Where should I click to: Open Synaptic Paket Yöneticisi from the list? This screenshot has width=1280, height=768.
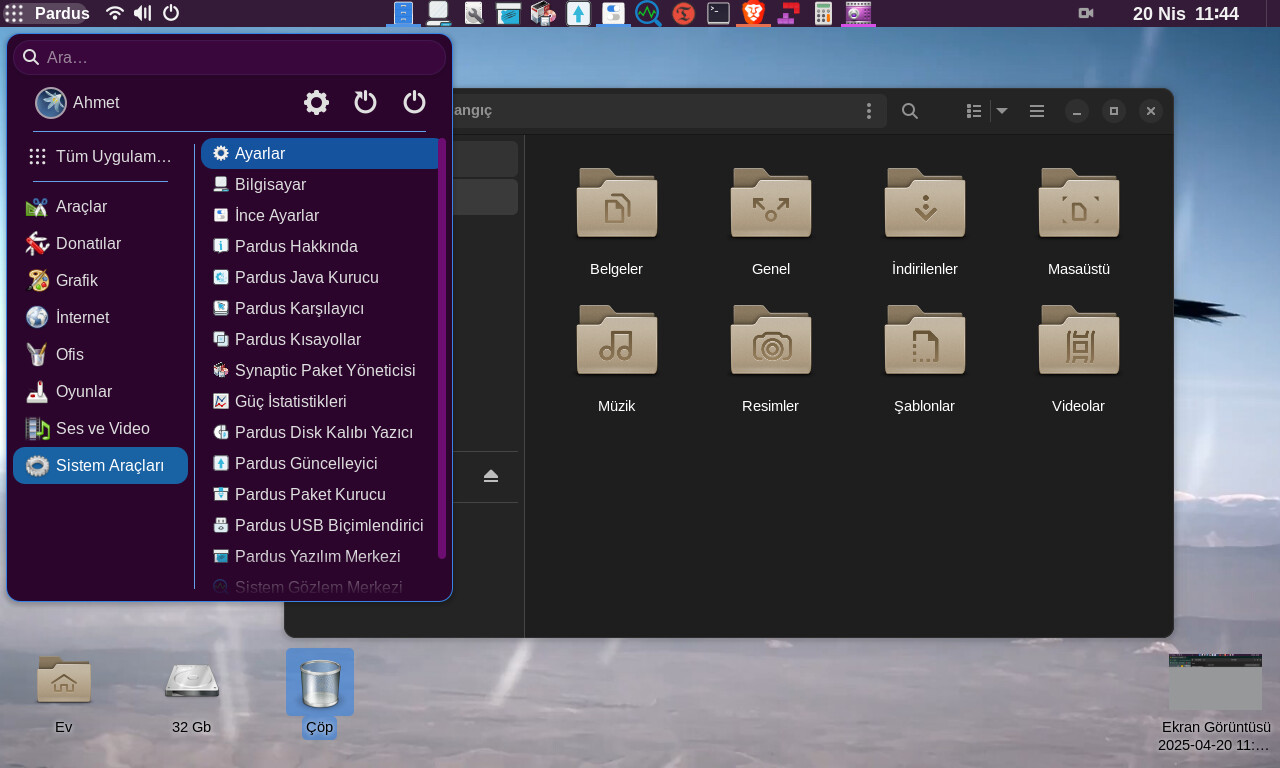[324, 370]
